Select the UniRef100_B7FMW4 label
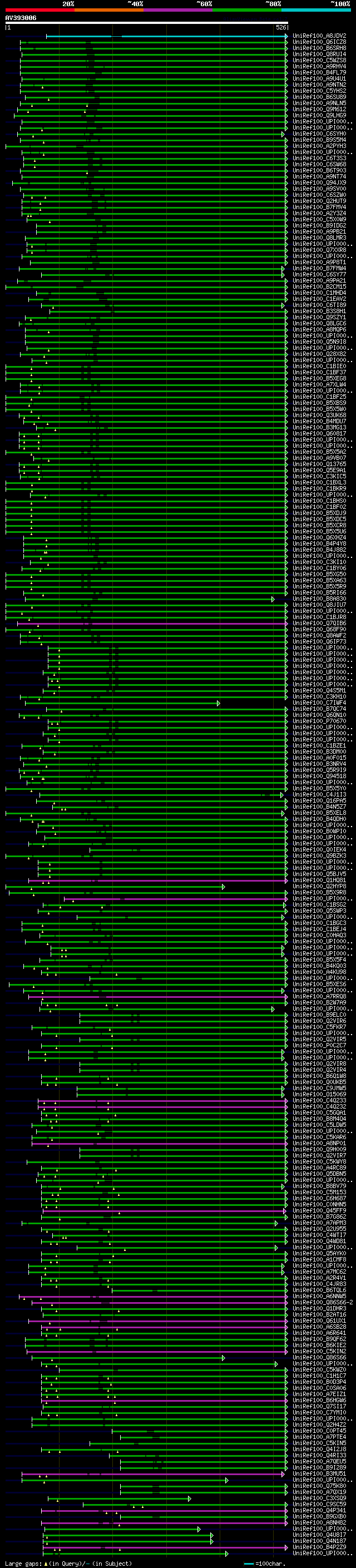 (x=319, y=269)
